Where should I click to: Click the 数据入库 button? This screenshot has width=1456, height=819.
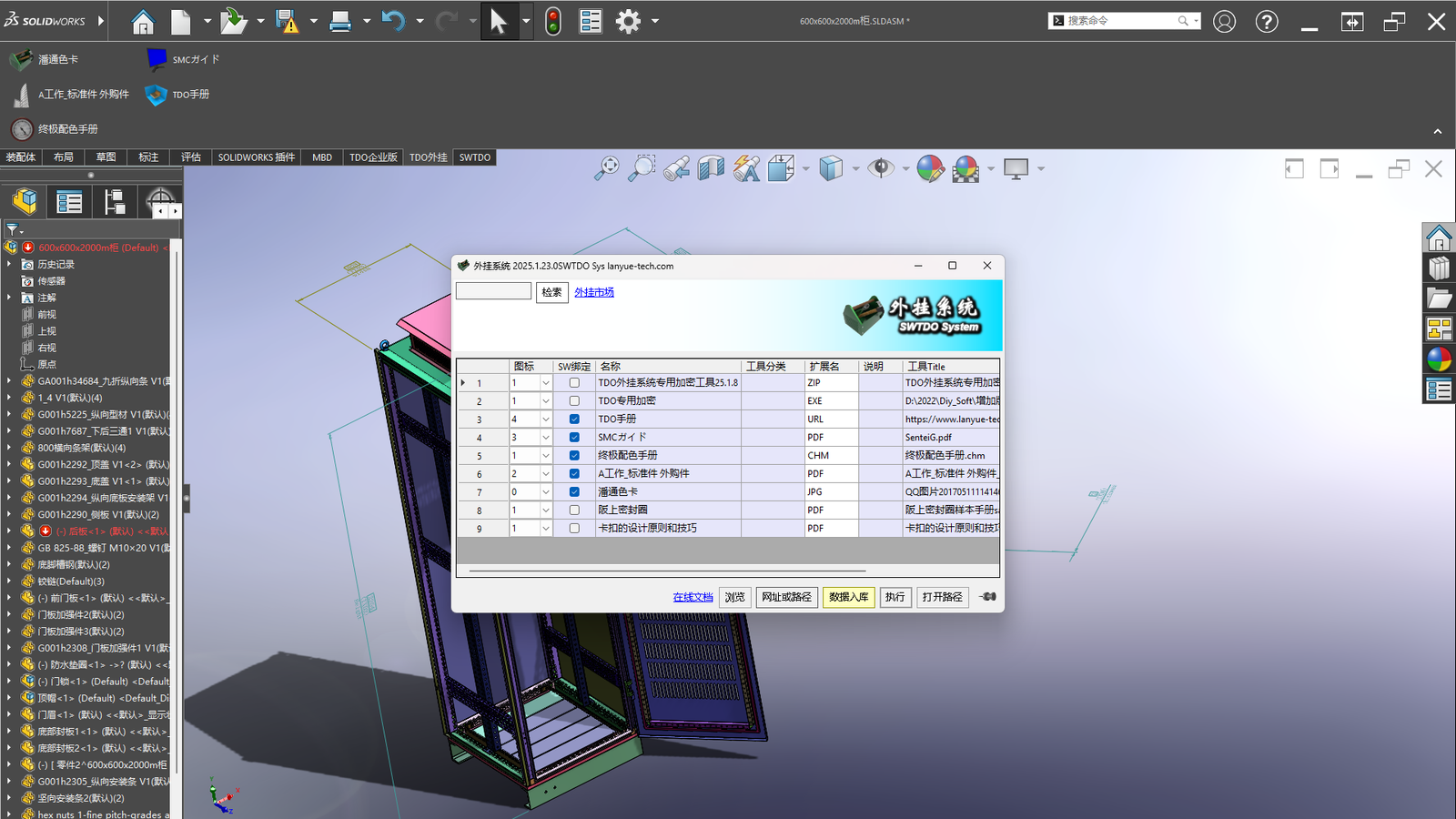click(x=848, y=597)
